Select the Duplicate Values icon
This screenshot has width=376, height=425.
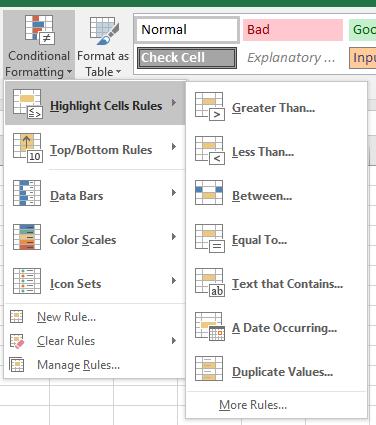coord(209,369)
